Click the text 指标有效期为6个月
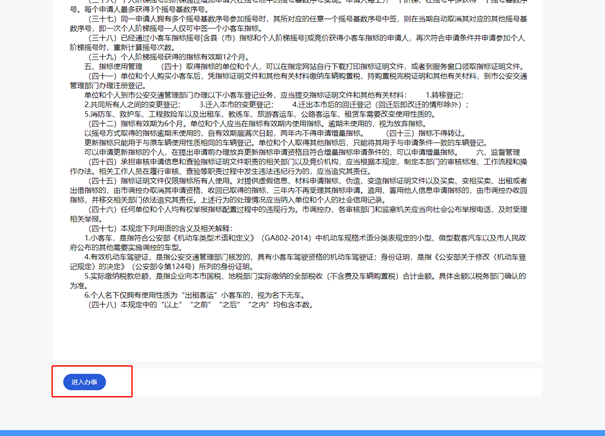Screen dimensions: 605x436 tap(154, 123)
